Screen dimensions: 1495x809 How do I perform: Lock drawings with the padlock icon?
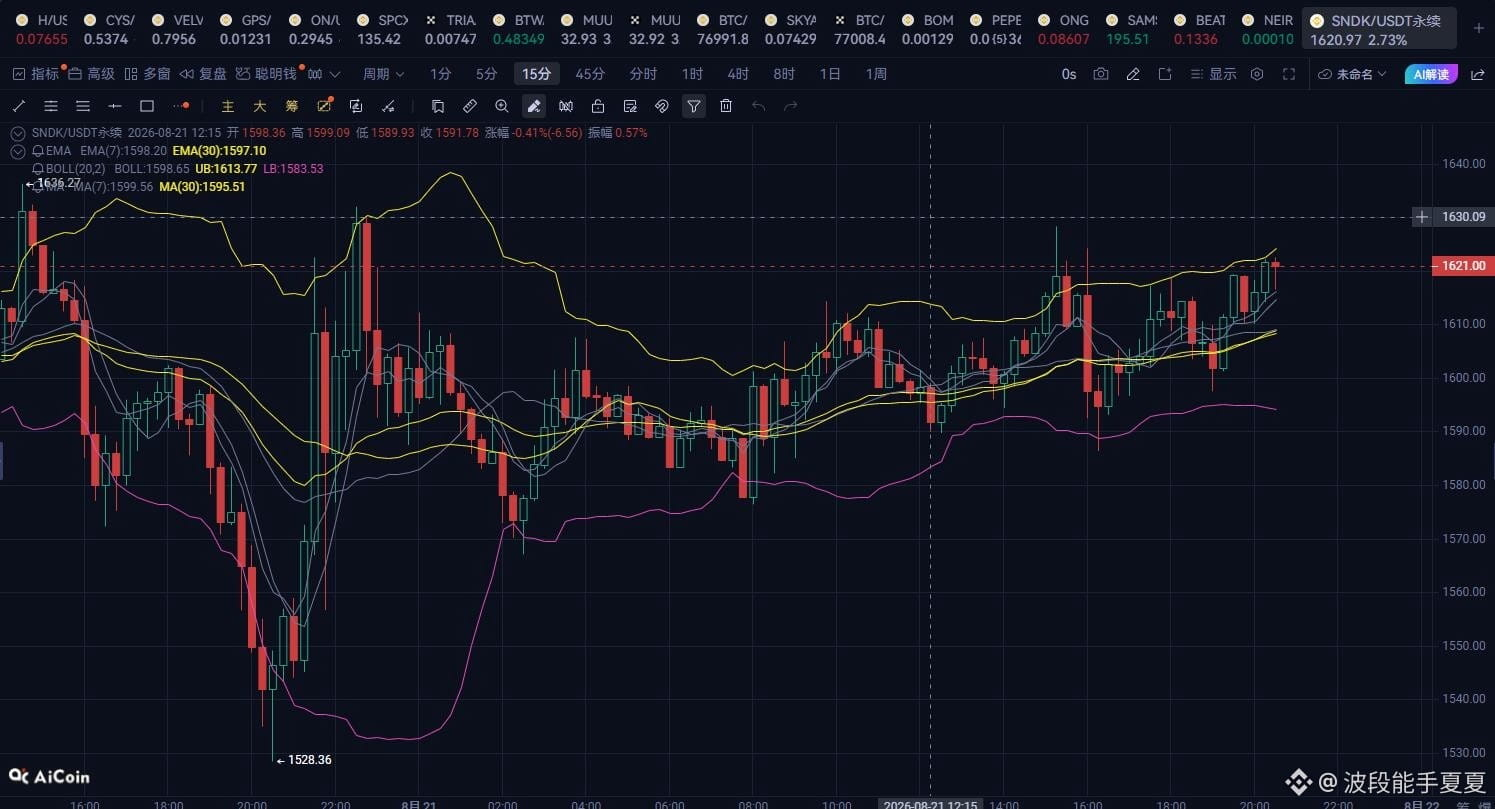point(598,106)
